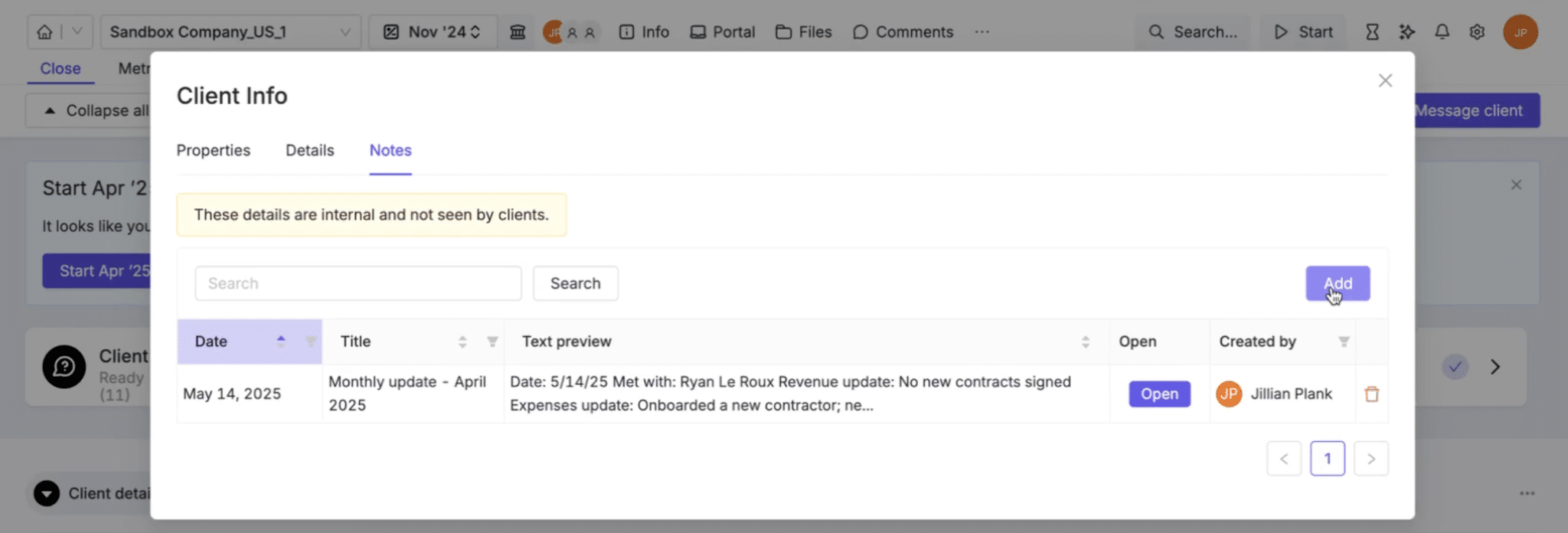
Task: Open notifications bell icon
Action: [x=1442, y=32]
